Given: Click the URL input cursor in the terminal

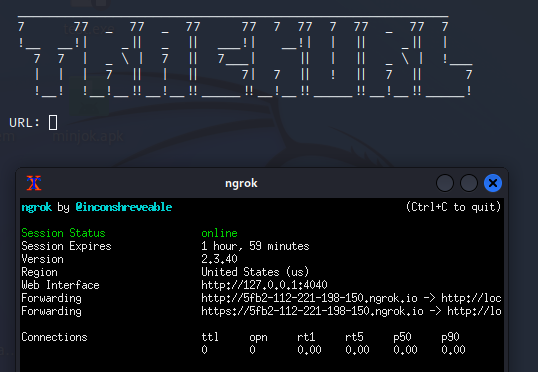Looking at the screenshot, I should coord(53,123).
